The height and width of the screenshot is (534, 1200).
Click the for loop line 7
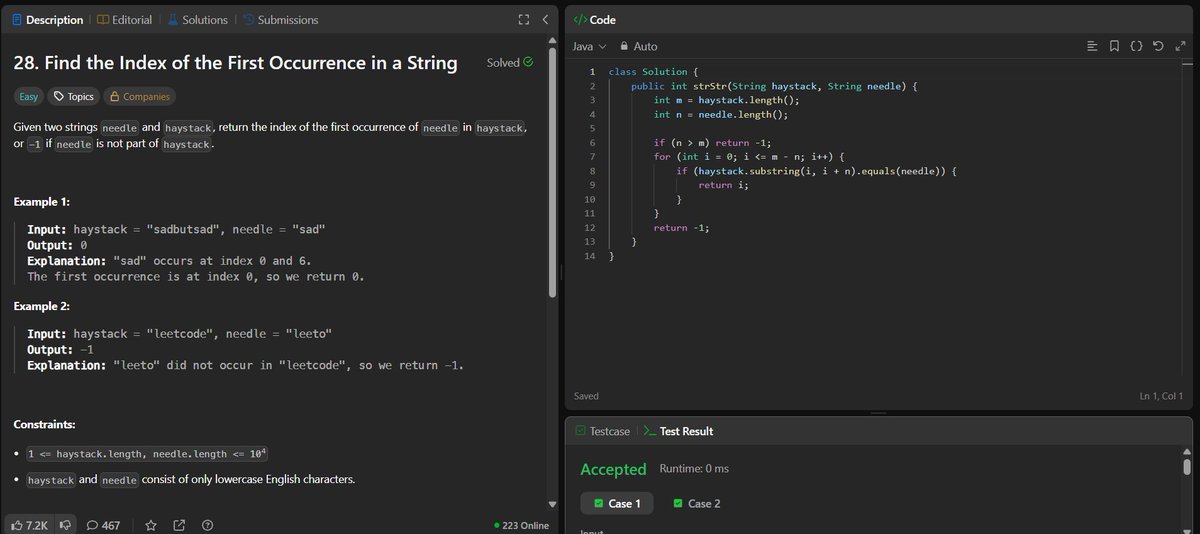(x=750, y=157)
